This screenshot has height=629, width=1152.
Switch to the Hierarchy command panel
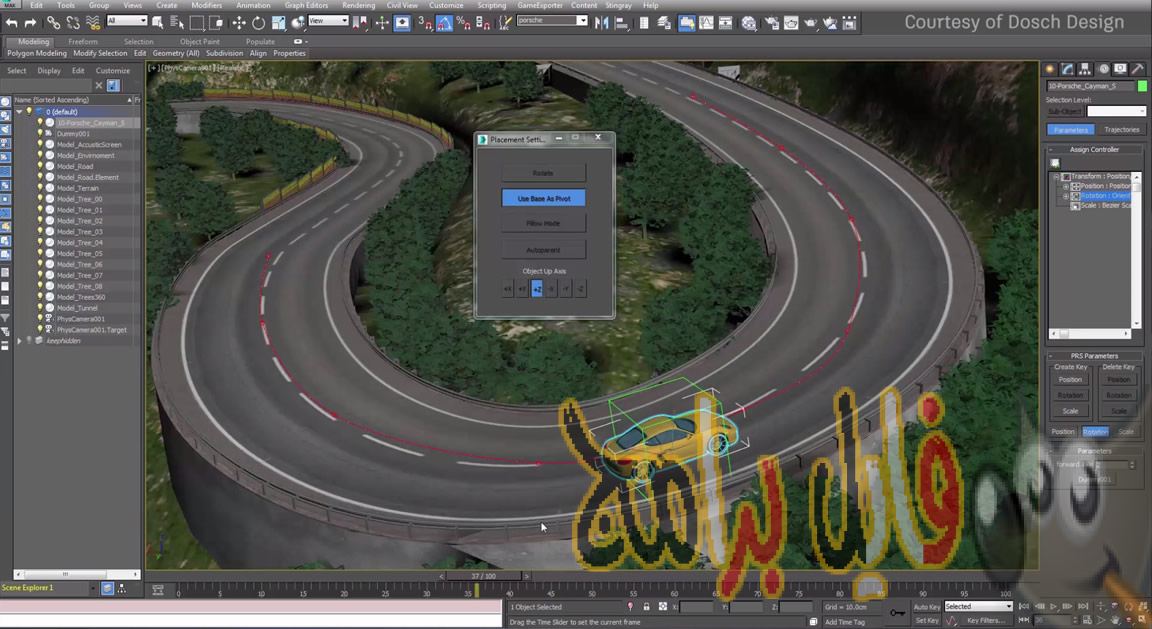(x=1084, y=68)
